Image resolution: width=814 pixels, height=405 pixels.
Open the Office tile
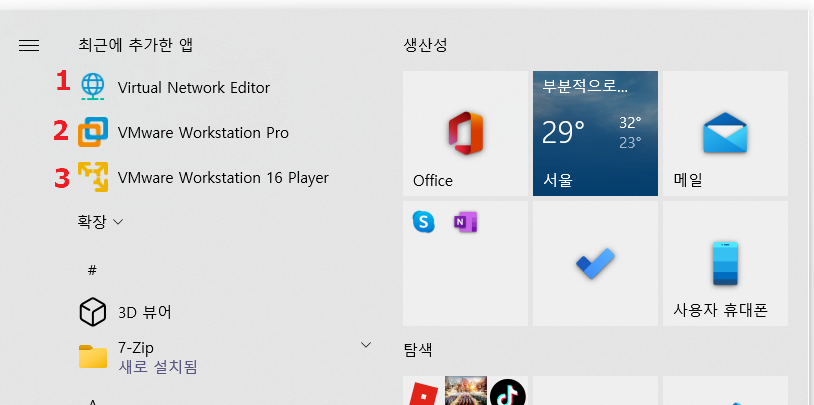click(465, 133)
